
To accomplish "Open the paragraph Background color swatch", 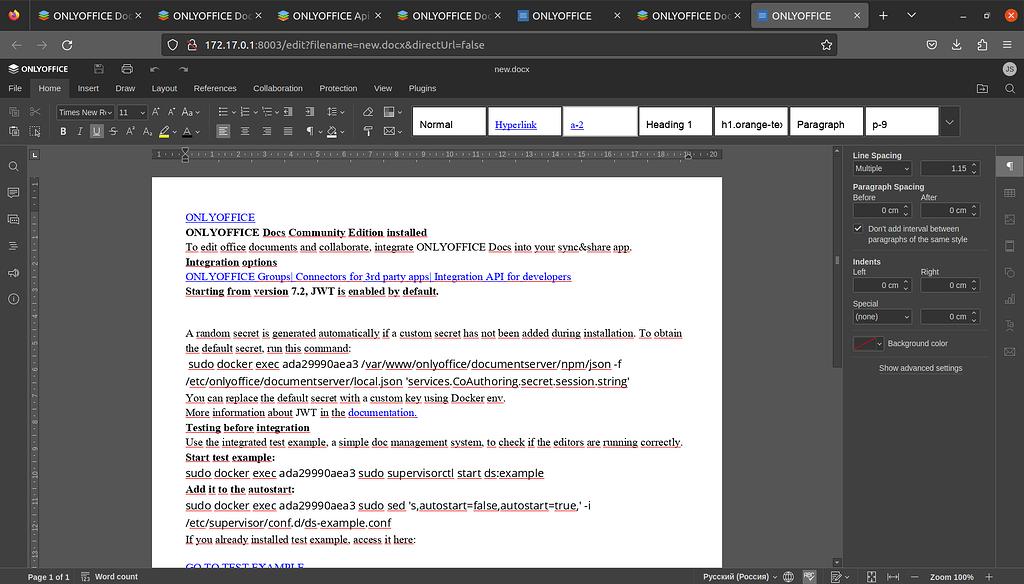I will [867, 343].
